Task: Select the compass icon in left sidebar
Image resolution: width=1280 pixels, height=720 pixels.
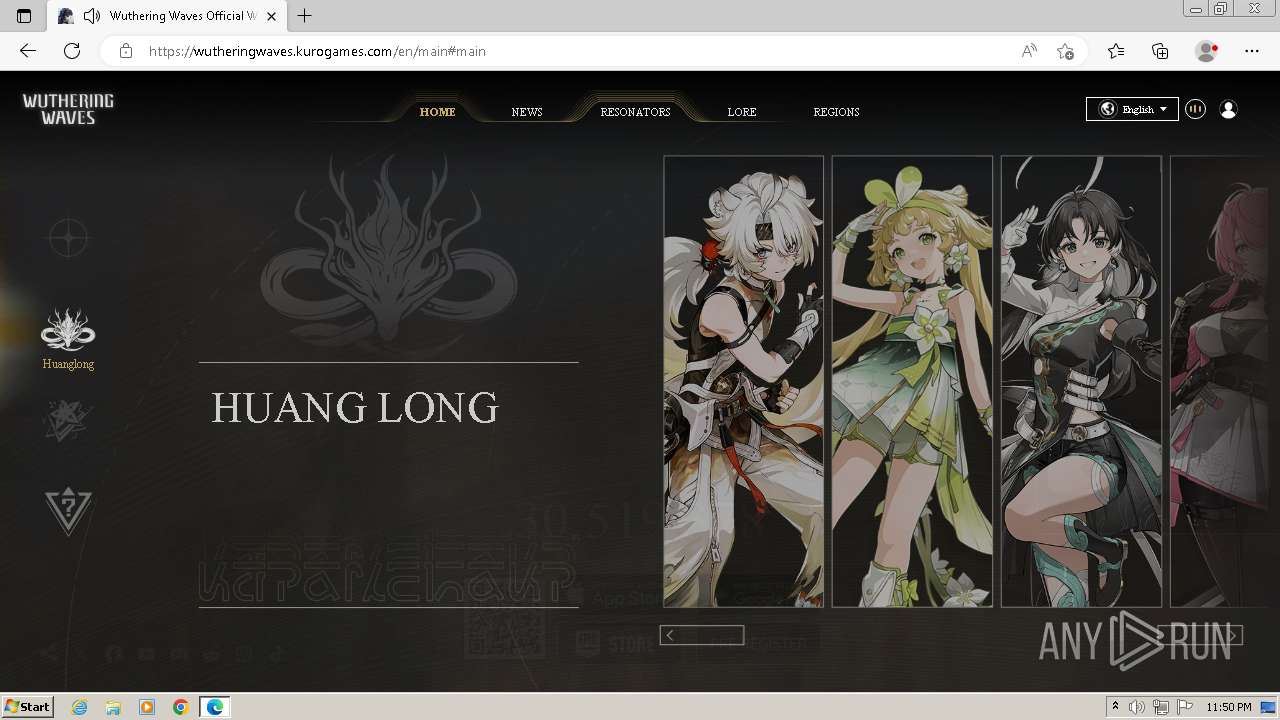Action: pyautogui.click(x=68, y=238)
